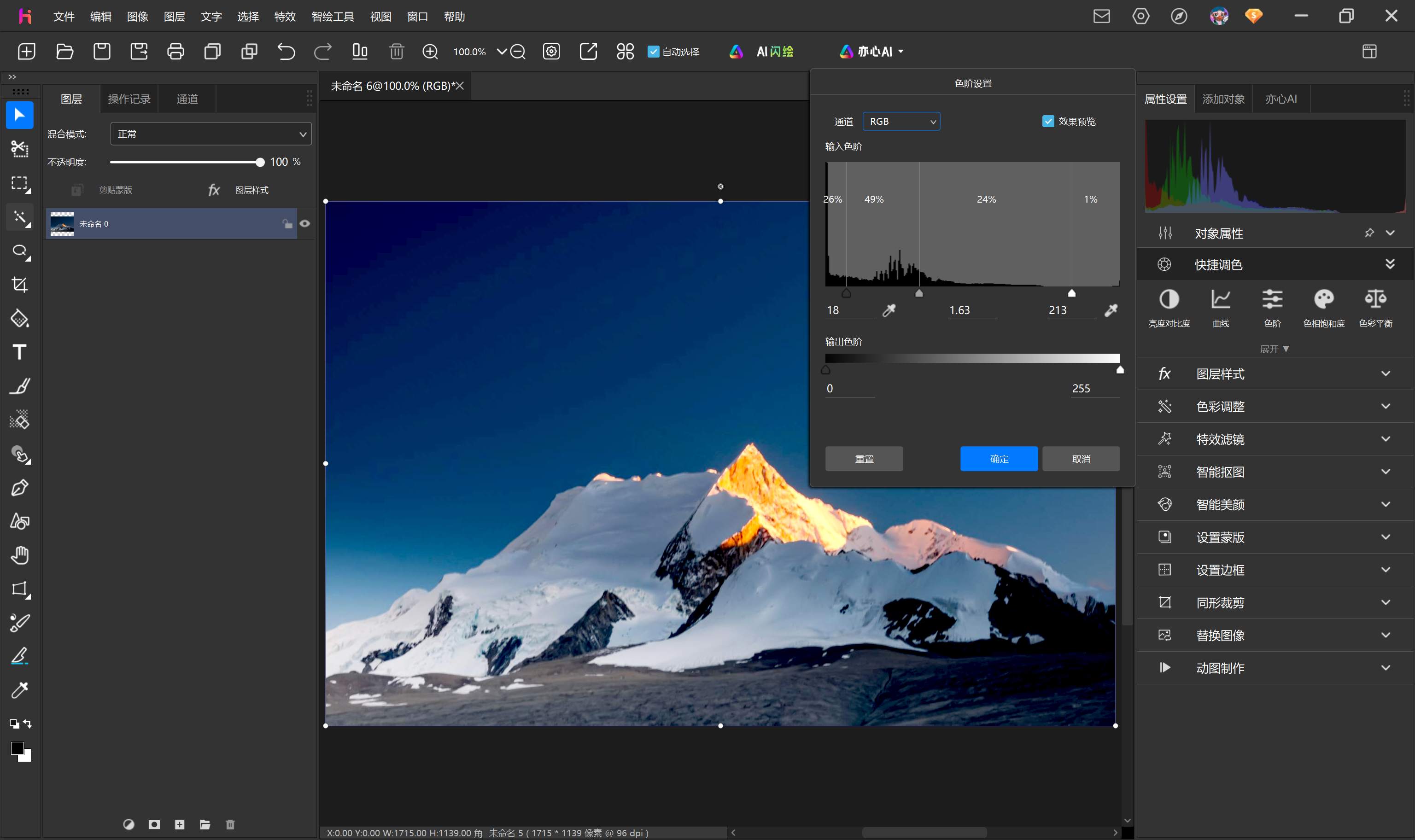Pin the 对象属性 panel
This screenshot has width=1415, height=840.
[x=1368, y=233]
